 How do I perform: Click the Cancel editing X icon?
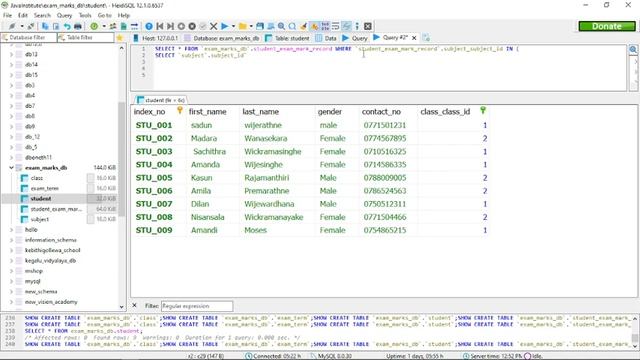pos(213,26)
